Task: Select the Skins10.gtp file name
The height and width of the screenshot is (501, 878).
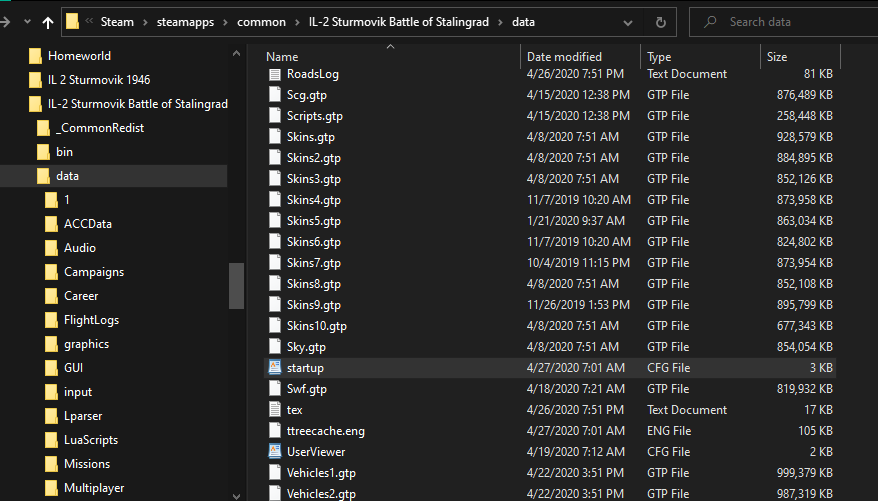Action: point(317,326)
